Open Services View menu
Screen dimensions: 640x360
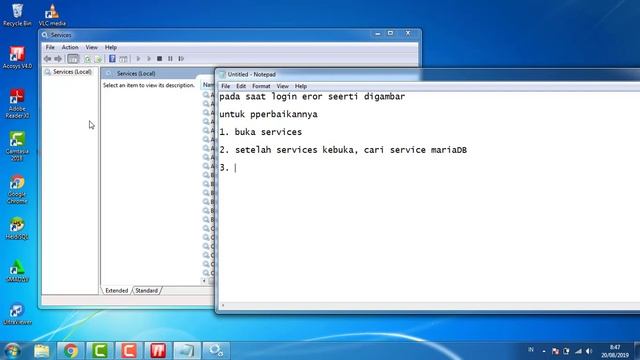91,47
